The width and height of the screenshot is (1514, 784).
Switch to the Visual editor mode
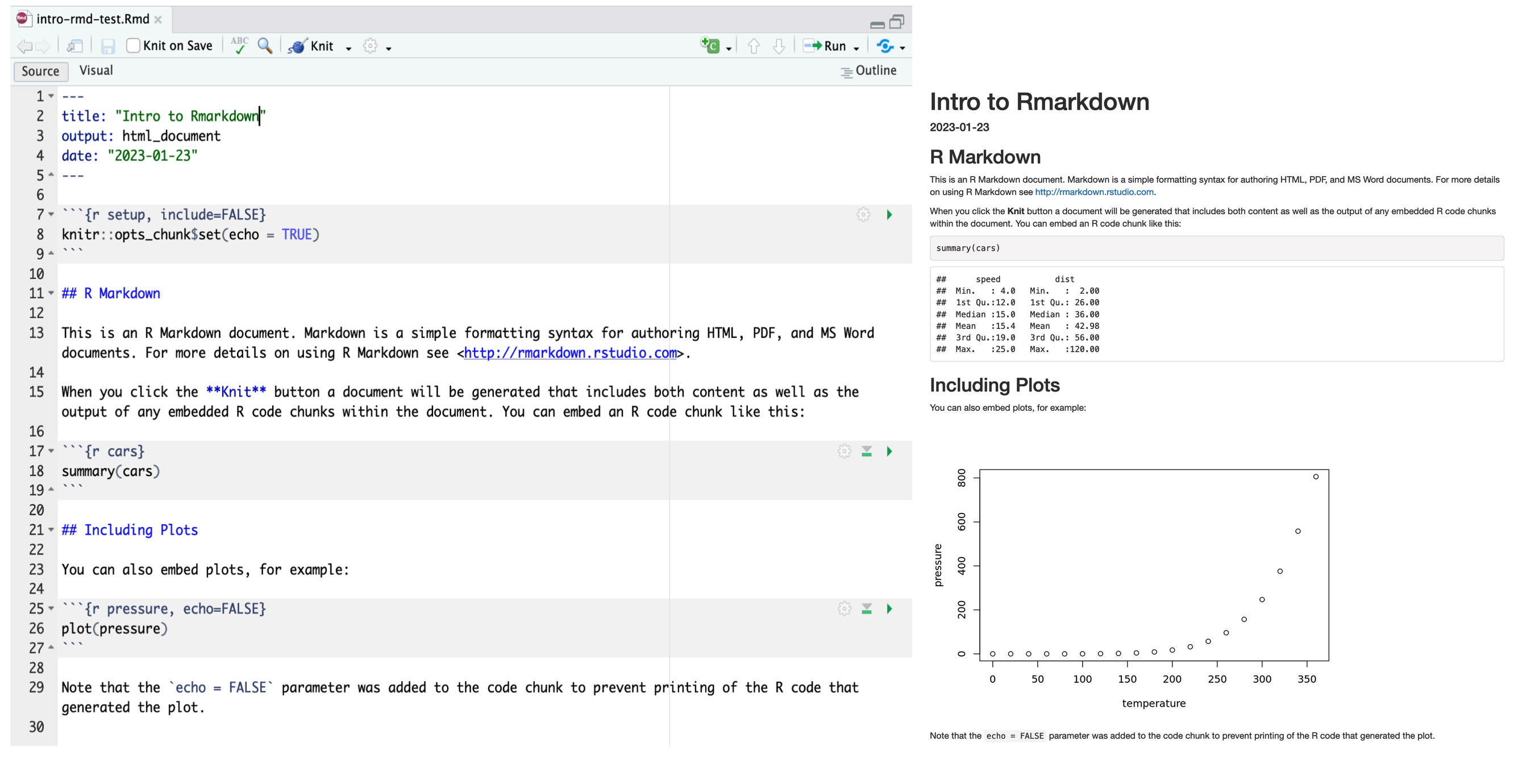point(96,70)
